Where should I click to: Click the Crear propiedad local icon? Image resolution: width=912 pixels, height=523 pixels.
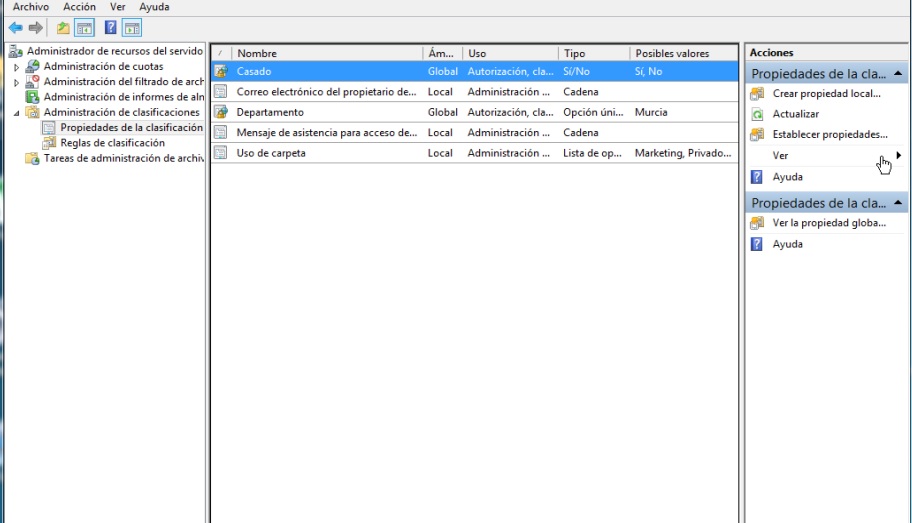(x=757, y=93)
